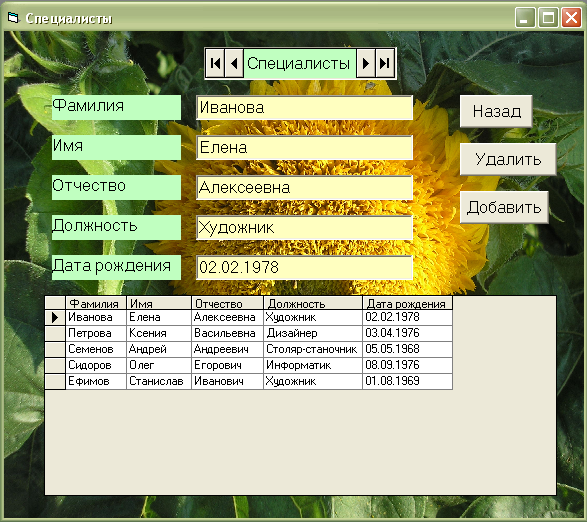Focus the birth date field 02.02.1978
Screen dimensions: 587x522
point(304,267)
